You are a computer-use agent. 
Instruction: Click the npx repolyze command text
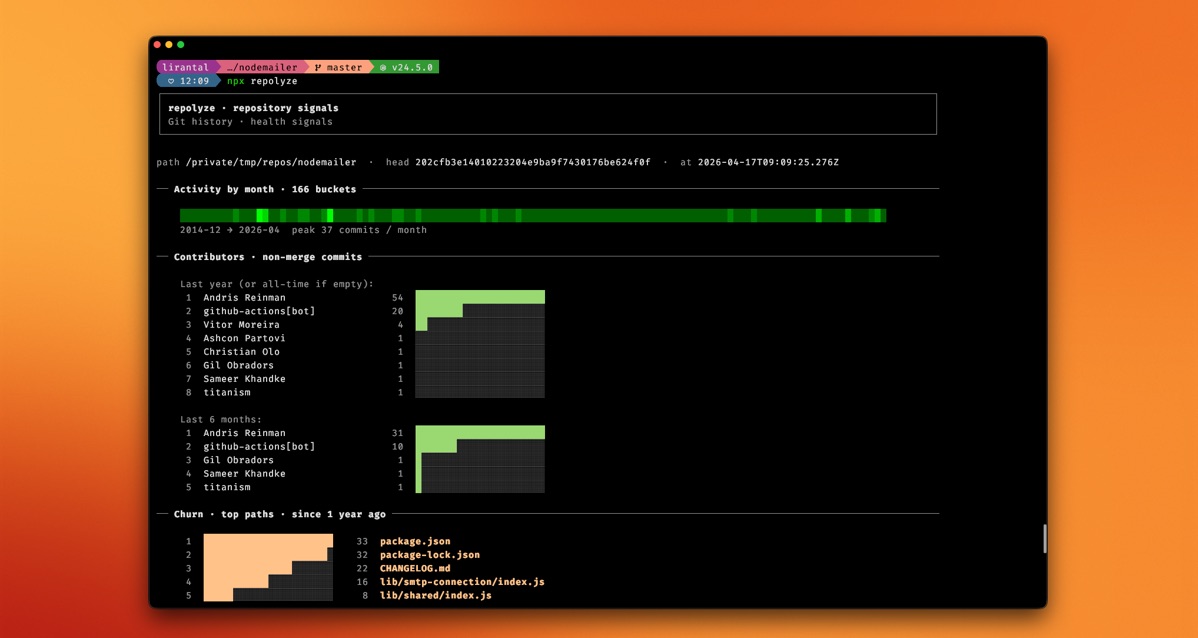[262, 81]
